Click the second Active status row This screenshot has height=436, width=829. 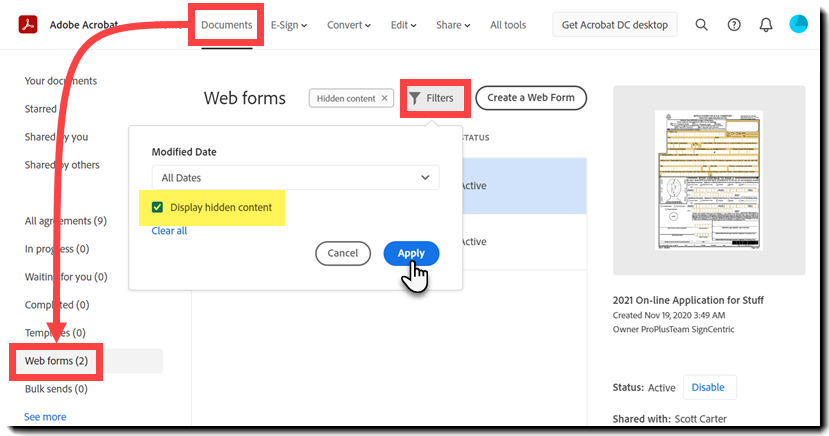click(x=524, y=242)
